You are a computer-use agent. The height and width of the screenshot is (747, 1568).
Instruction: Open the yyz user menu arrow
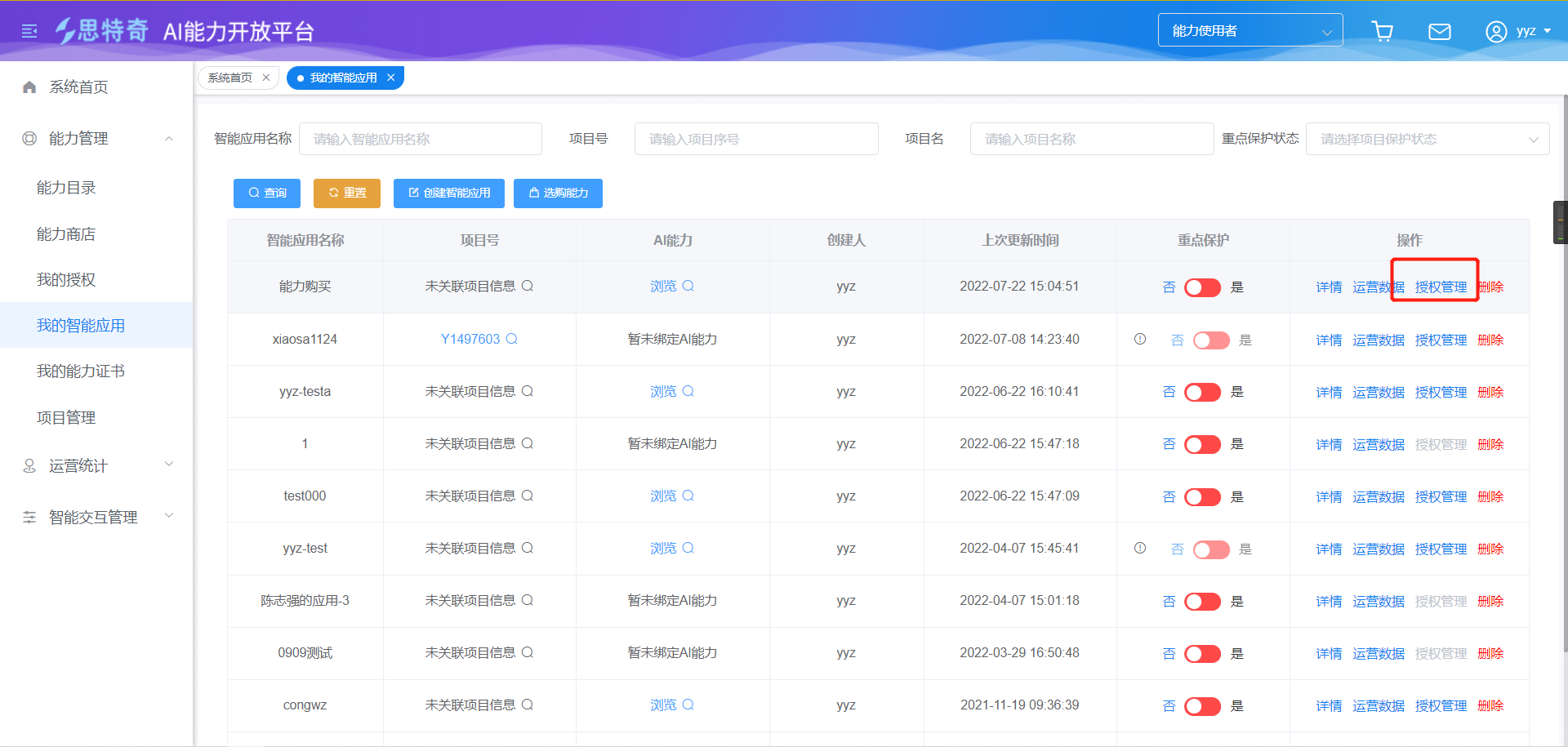click(1548, 31)
